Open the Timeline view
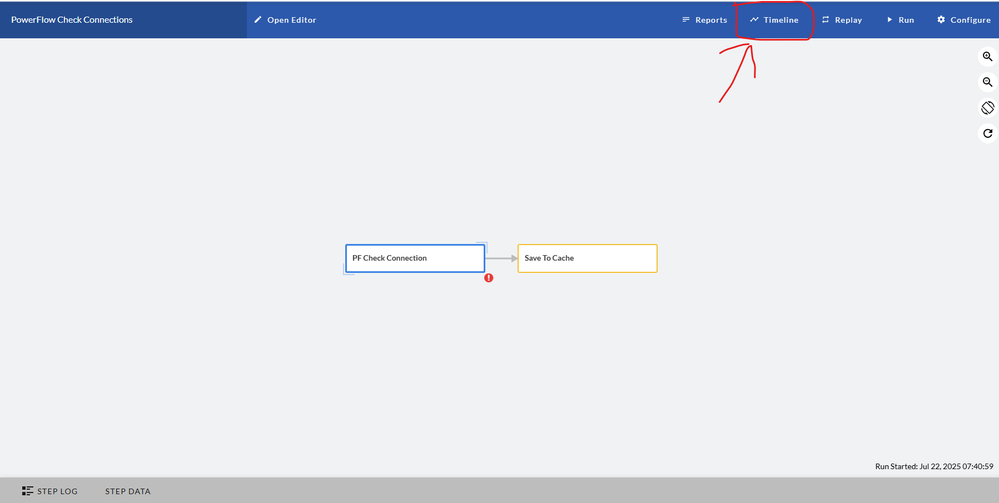The height and width of the screenshot is (503, 999). [774, 20]
